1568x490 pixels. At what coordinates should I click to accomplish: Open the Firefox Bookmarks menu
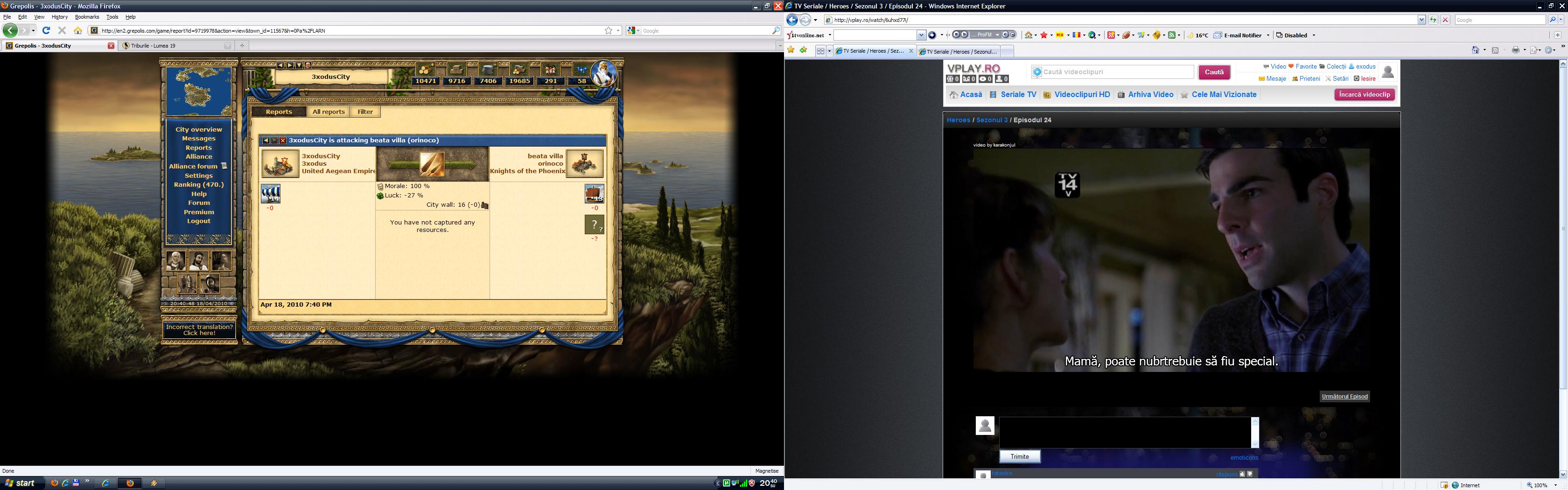(87, 17)
